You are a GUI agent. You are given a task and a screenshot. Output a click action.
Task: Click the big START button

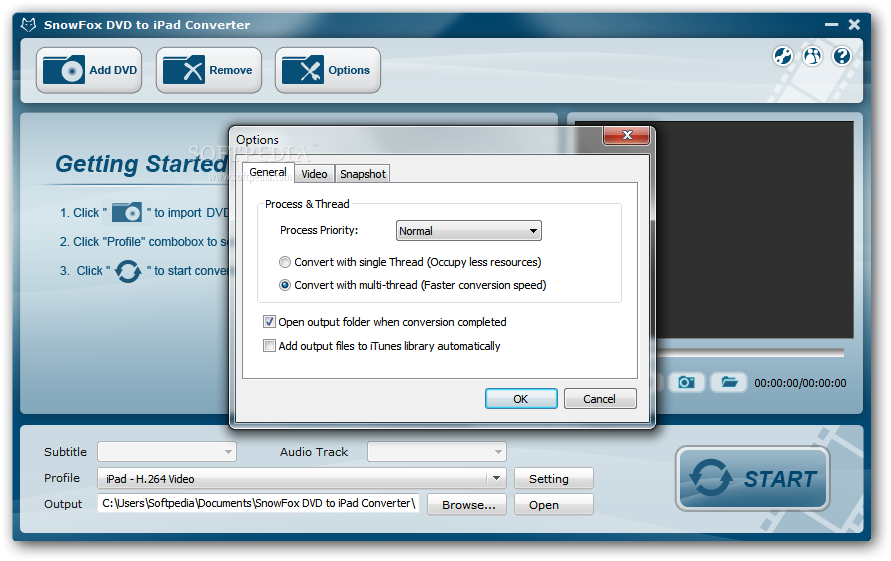(753, 479)
